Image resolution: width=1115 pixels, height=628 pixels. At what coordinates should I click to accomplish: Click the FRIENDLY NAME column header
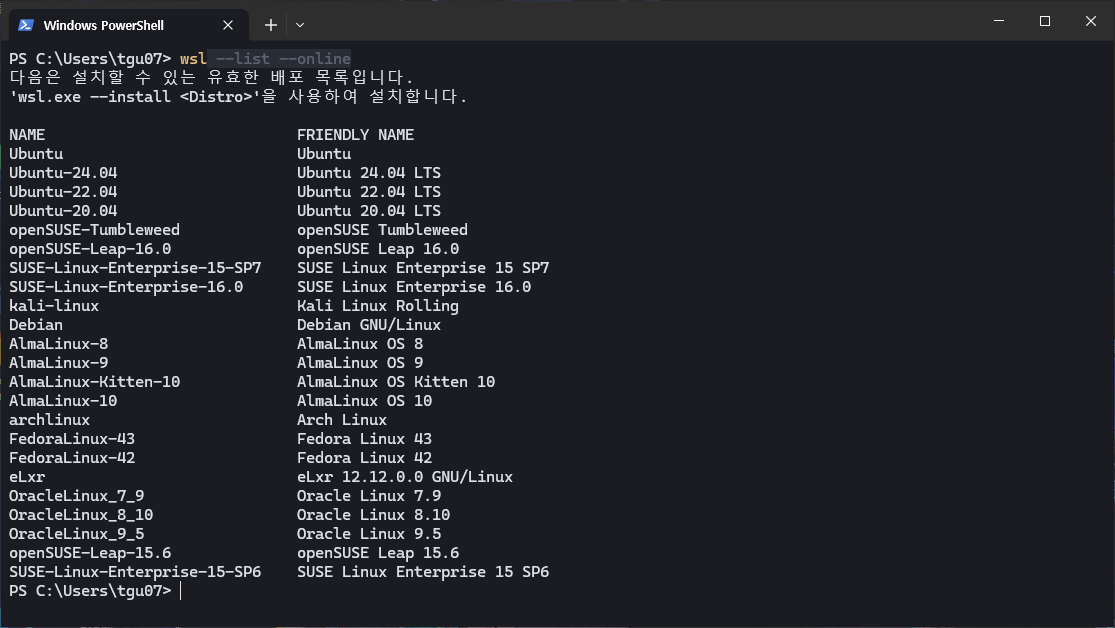[x=355, y=135]
